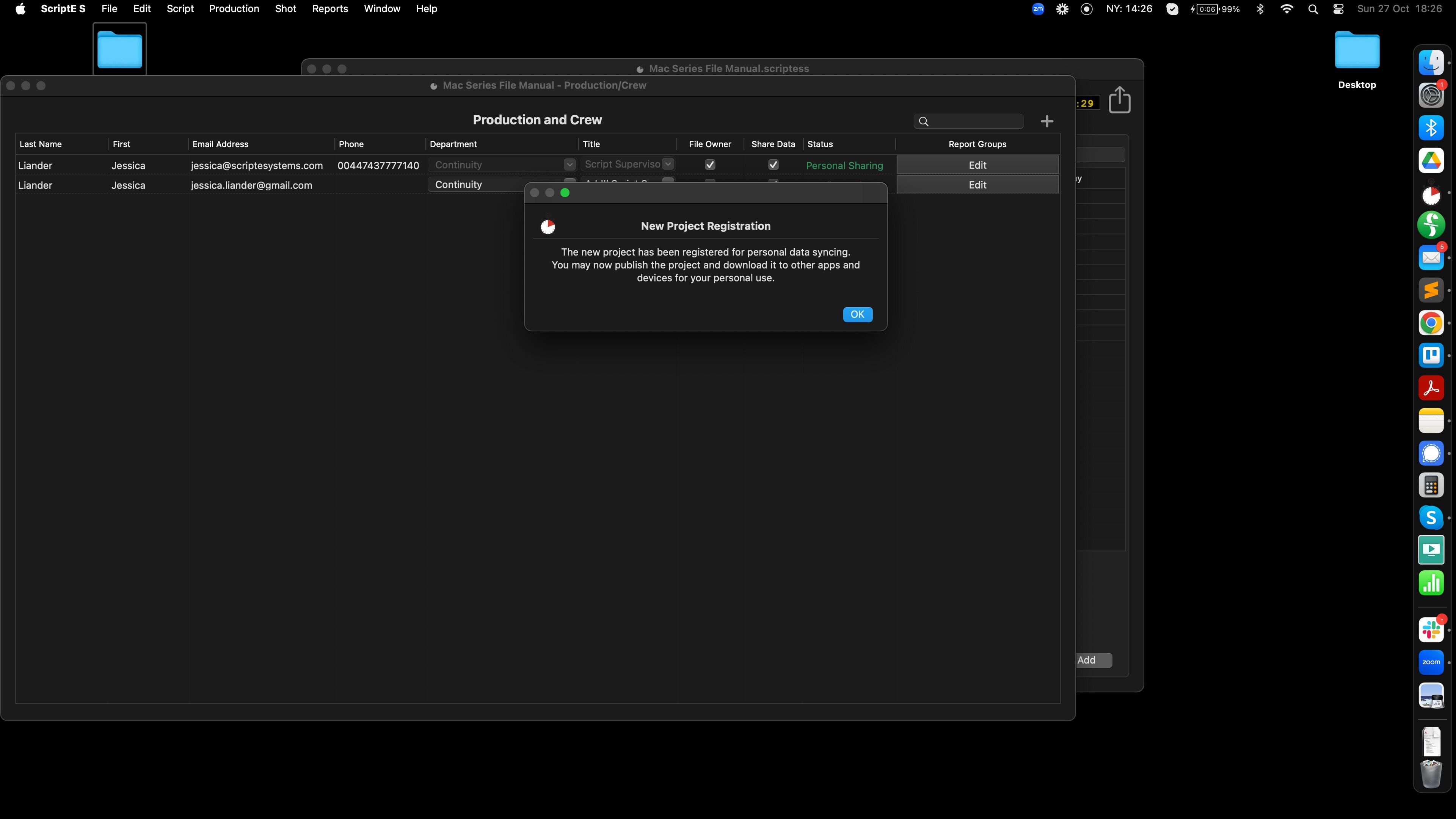Expand Department dropdown in first row

569,165
